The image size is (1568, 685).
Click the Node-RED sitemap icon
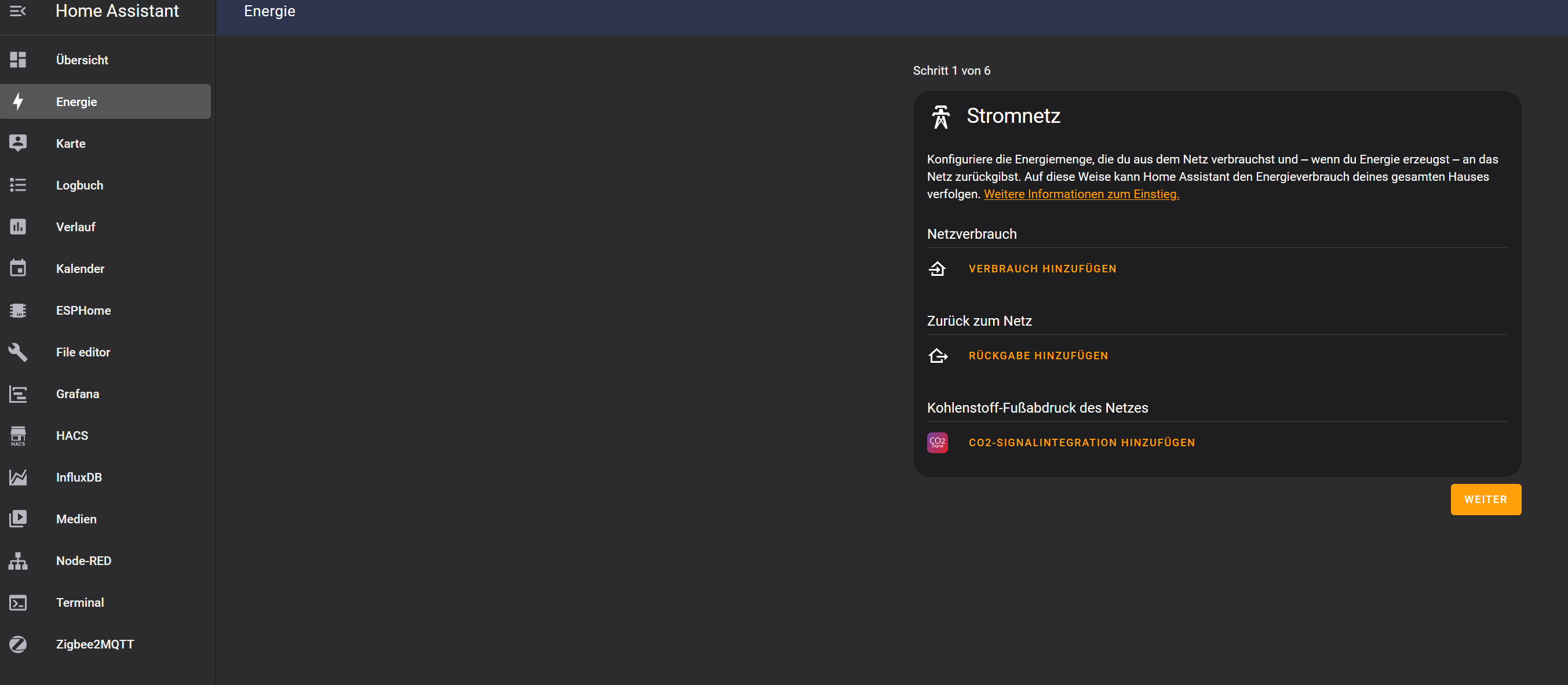click(x=17, y=561)
